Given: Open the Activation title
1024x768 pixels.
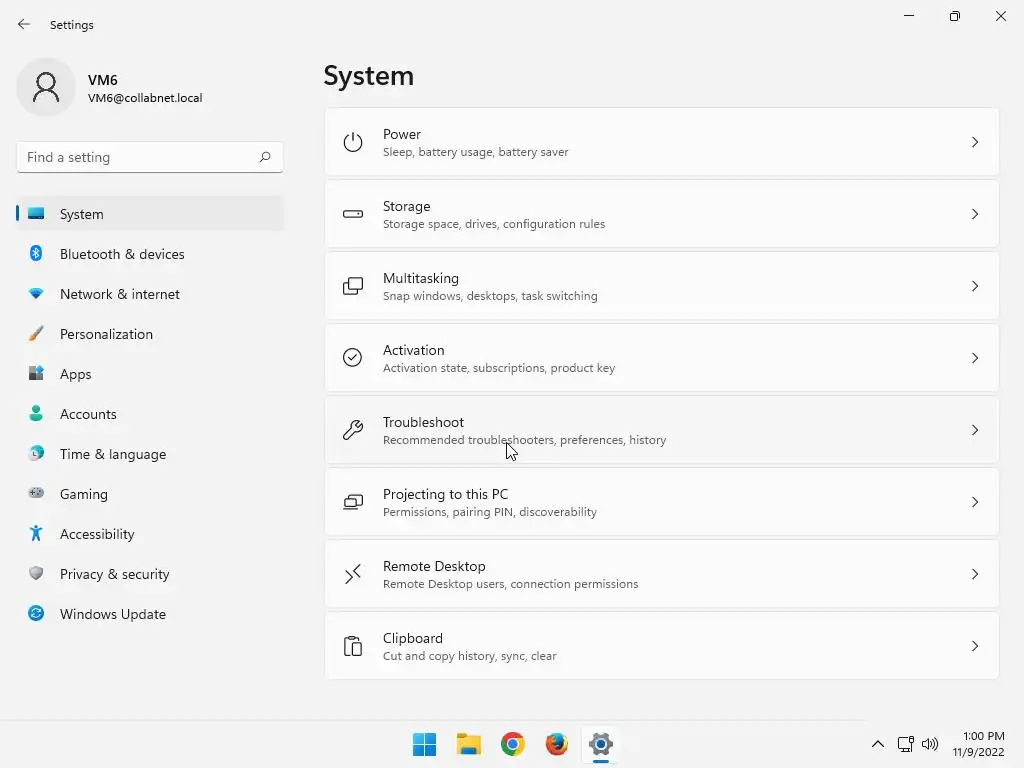Looking at the screenshot, I should [x=413, y=350].
